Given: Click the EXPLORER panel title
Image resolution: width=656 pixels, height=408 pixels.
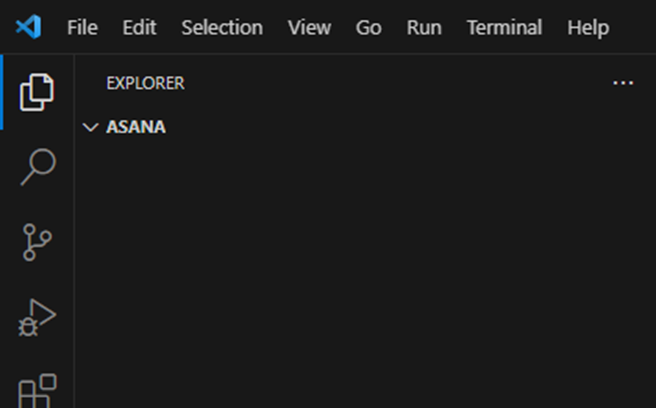Looking at the screenshot, I should pos(145,83).
